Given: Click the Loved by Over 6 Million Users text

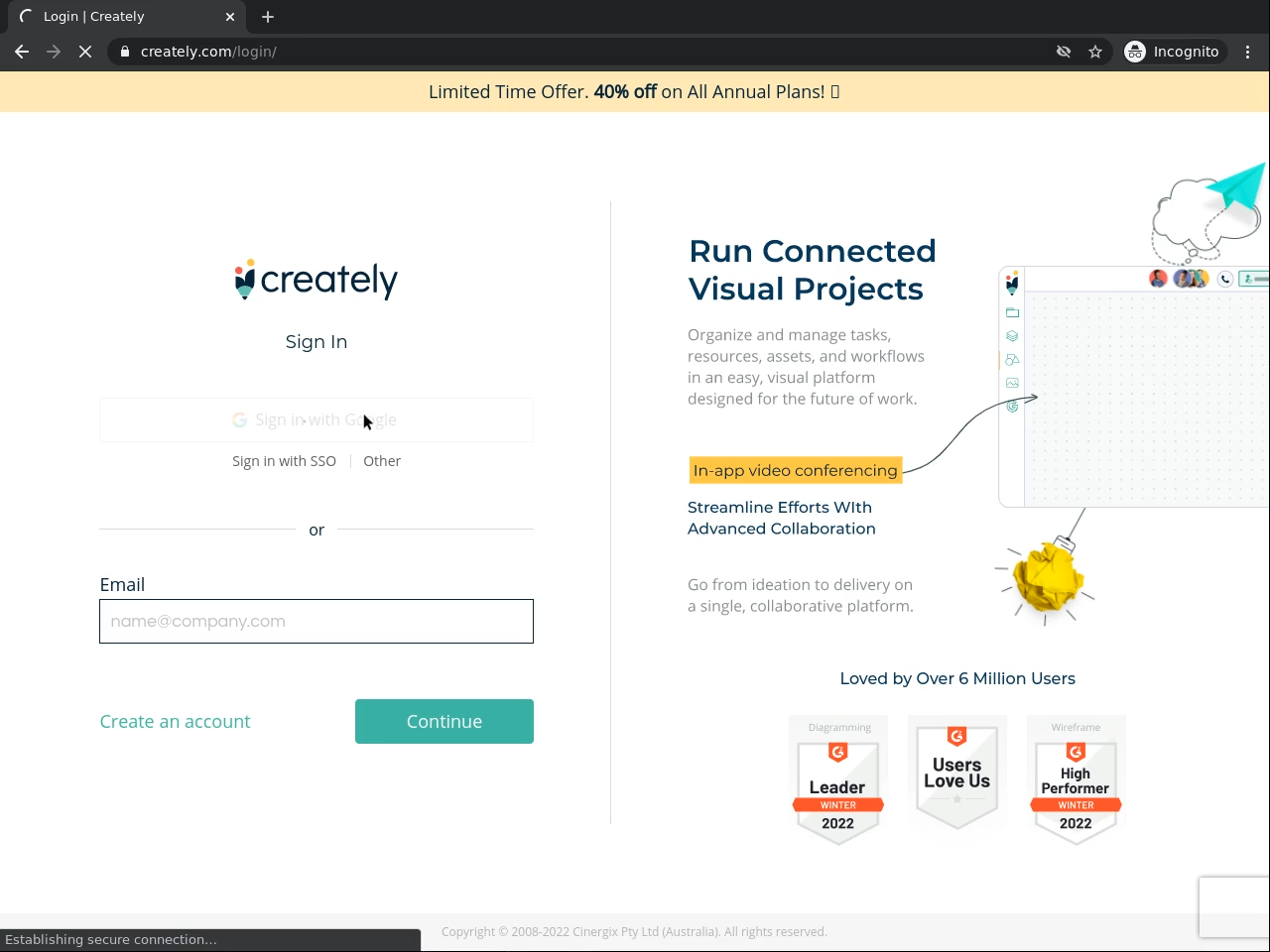Looking at the screenshot, I should coord(957,678).
